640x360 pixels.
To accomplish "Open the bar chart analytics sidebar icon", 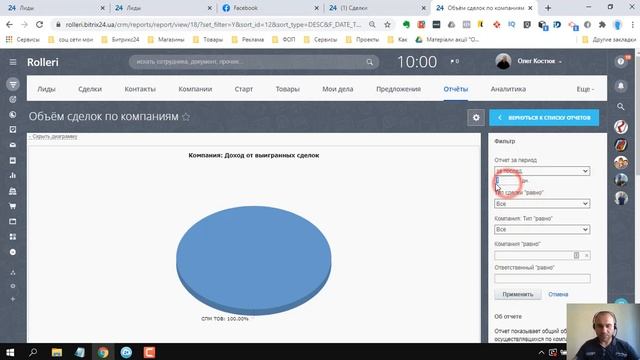I will tap(13, 176).
